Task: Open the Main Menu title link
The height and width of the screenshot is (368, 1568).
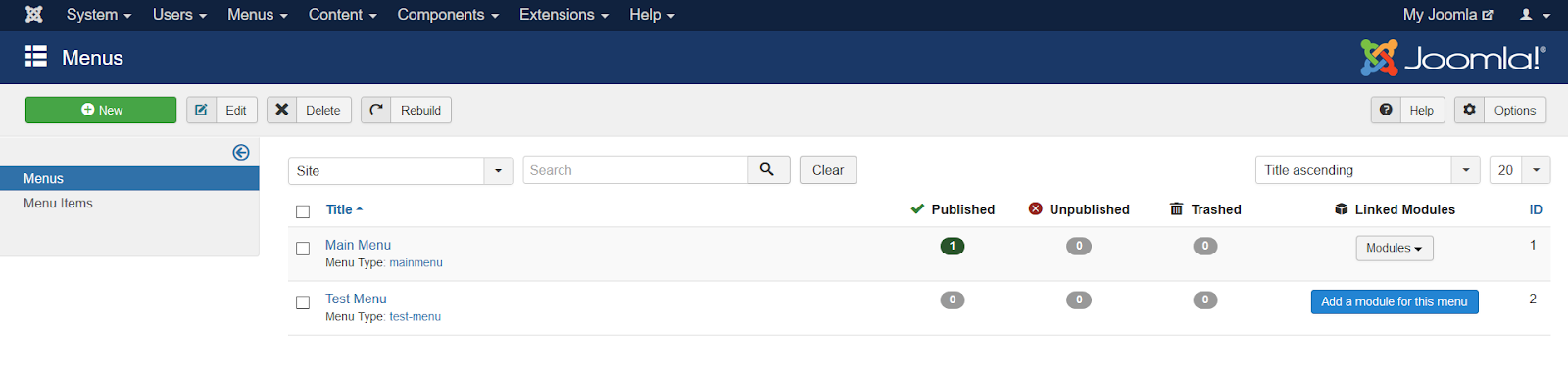Action: coord(358,245)
